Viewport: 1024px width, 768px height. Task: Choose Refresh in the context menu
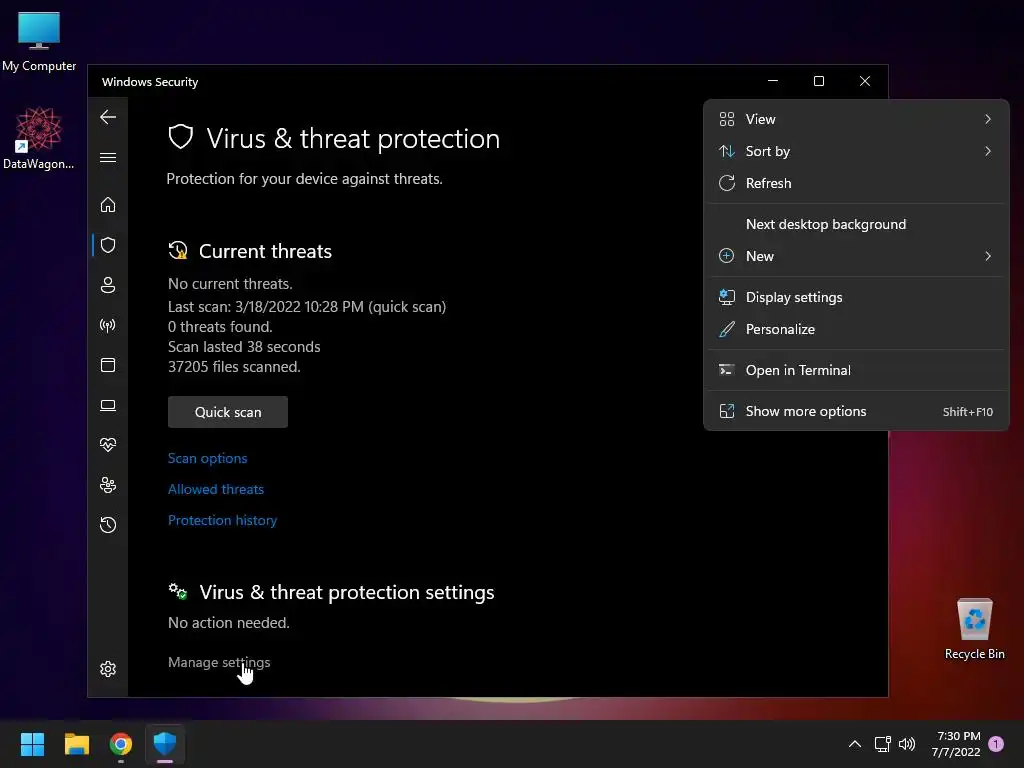pos(856,183)
